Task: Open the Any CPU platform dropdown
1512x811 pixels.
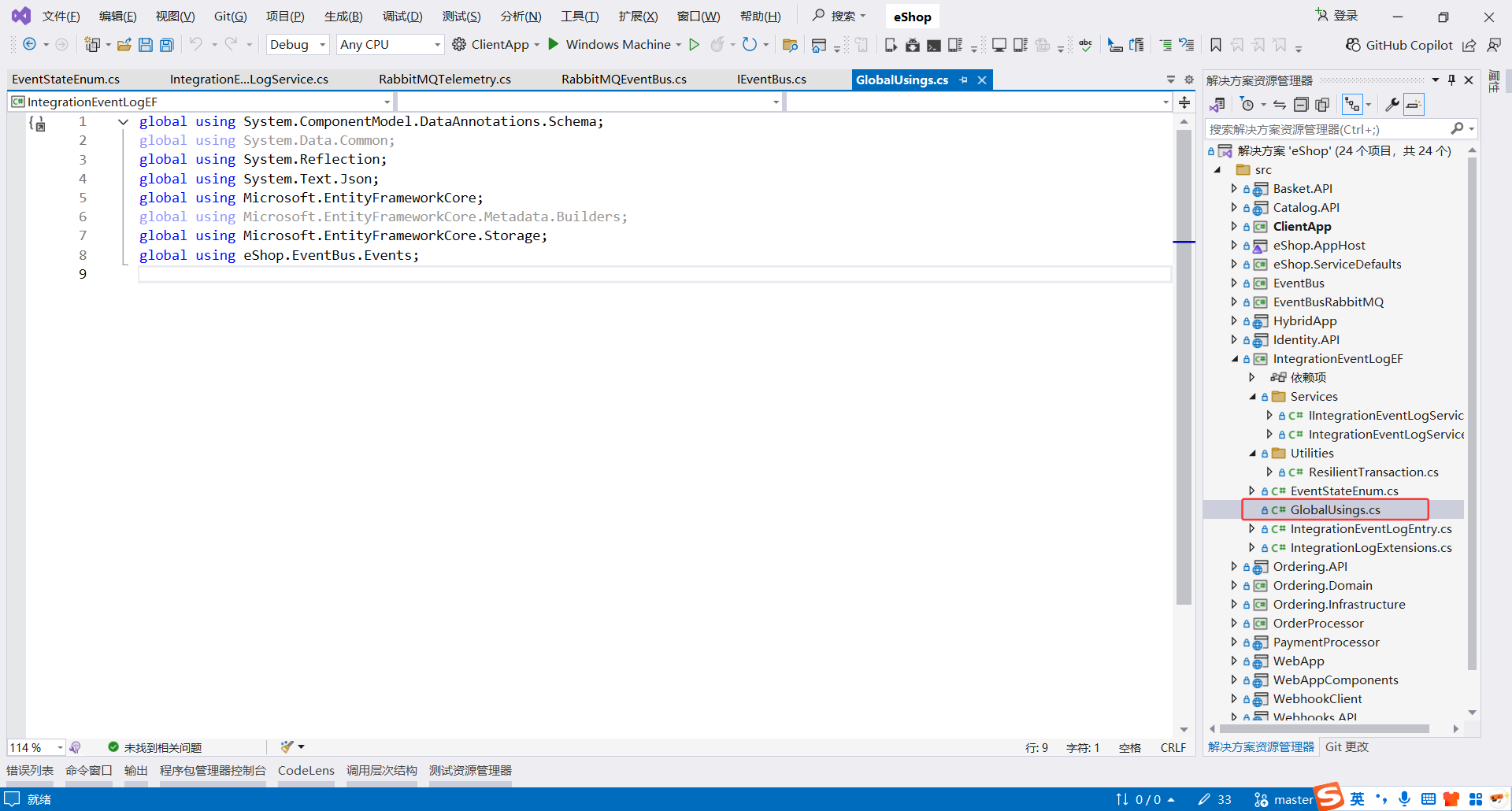Action: click(x=390, y=45)
